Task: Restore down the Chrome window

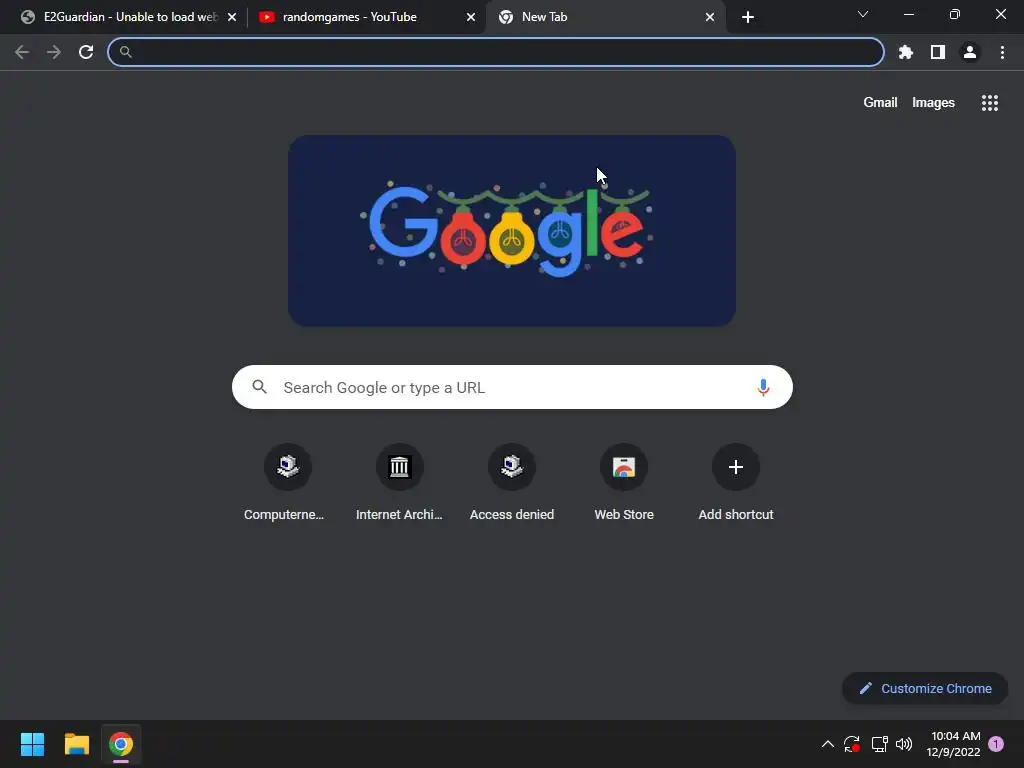Action: [x=954, y=14]
